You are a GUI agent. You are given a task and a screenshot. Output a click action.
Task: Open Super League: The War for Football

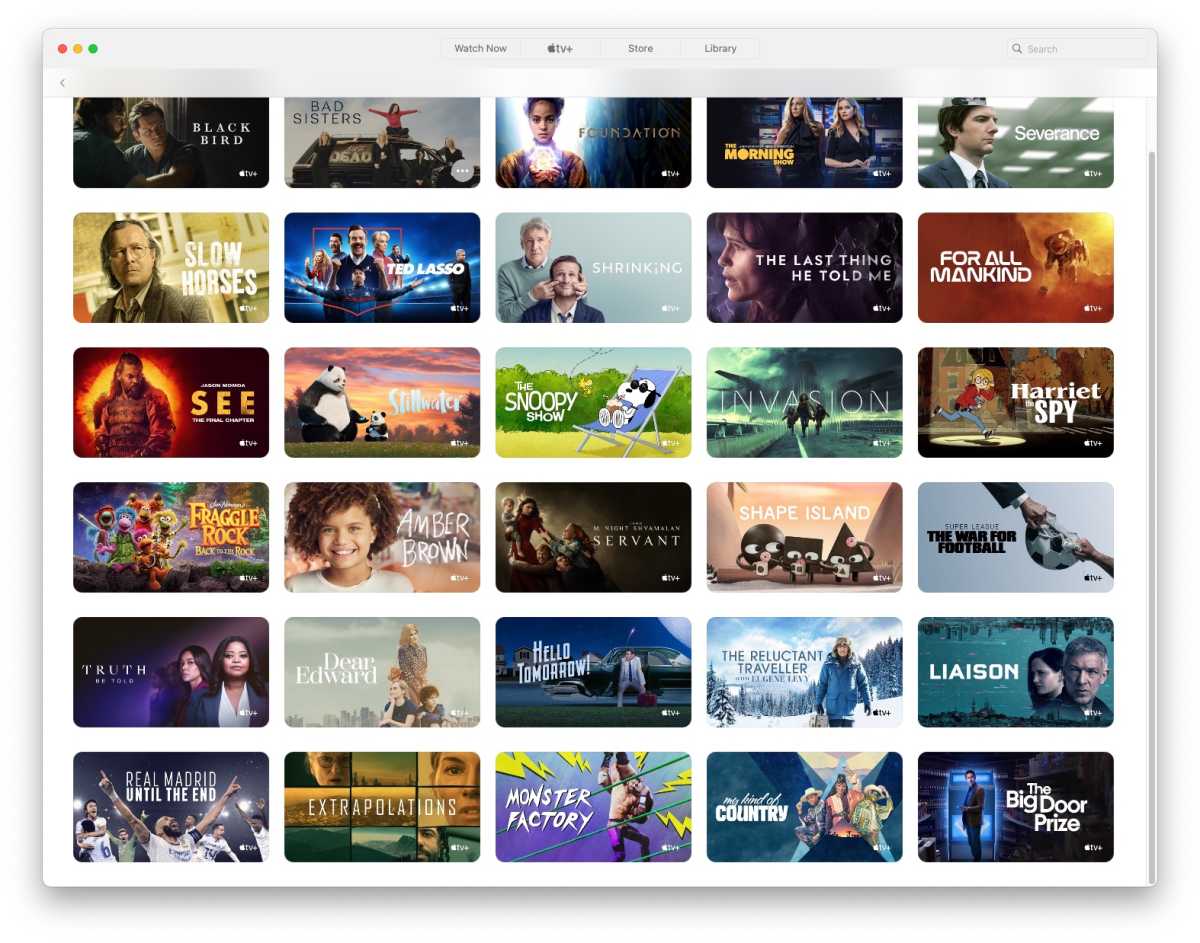[1015, 537]
